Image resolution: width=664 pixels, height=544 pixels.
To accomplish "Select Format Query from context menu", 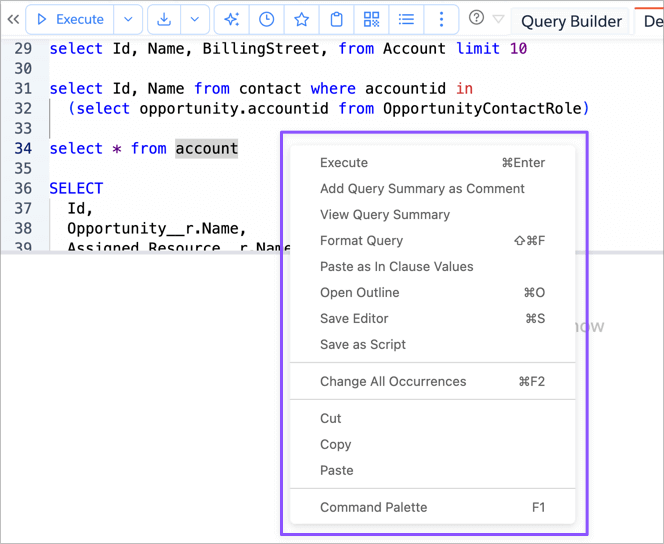I will point(361,241).
